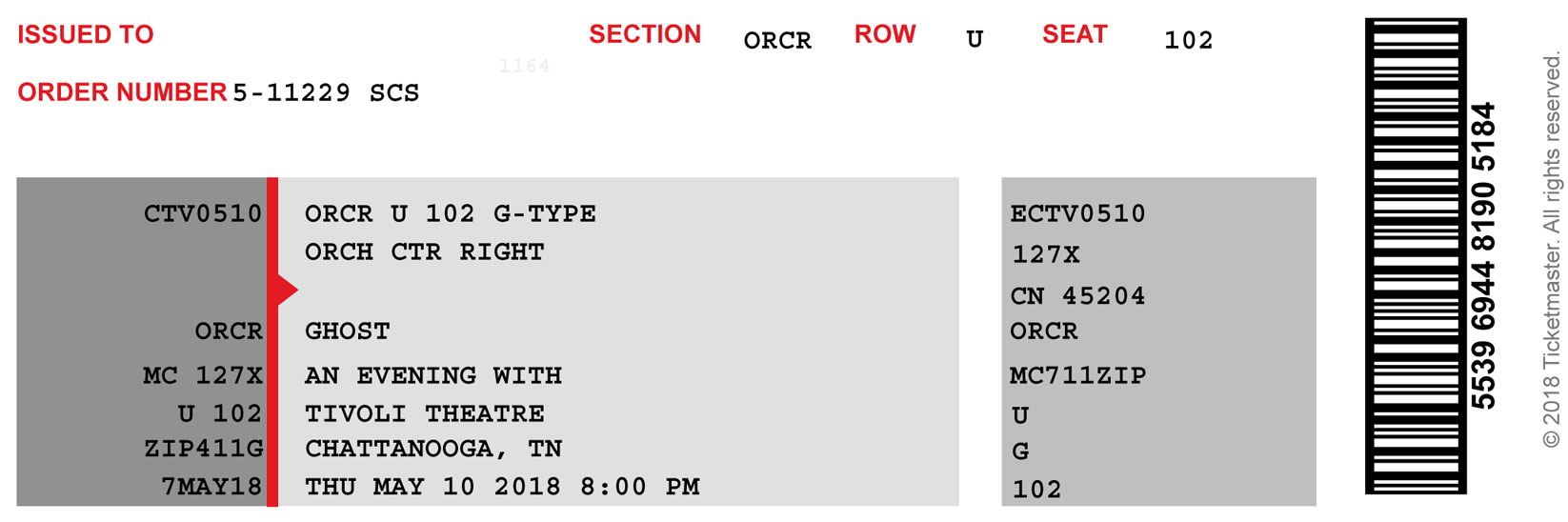Click the red ISSUED TO label

tap(86, 35)
